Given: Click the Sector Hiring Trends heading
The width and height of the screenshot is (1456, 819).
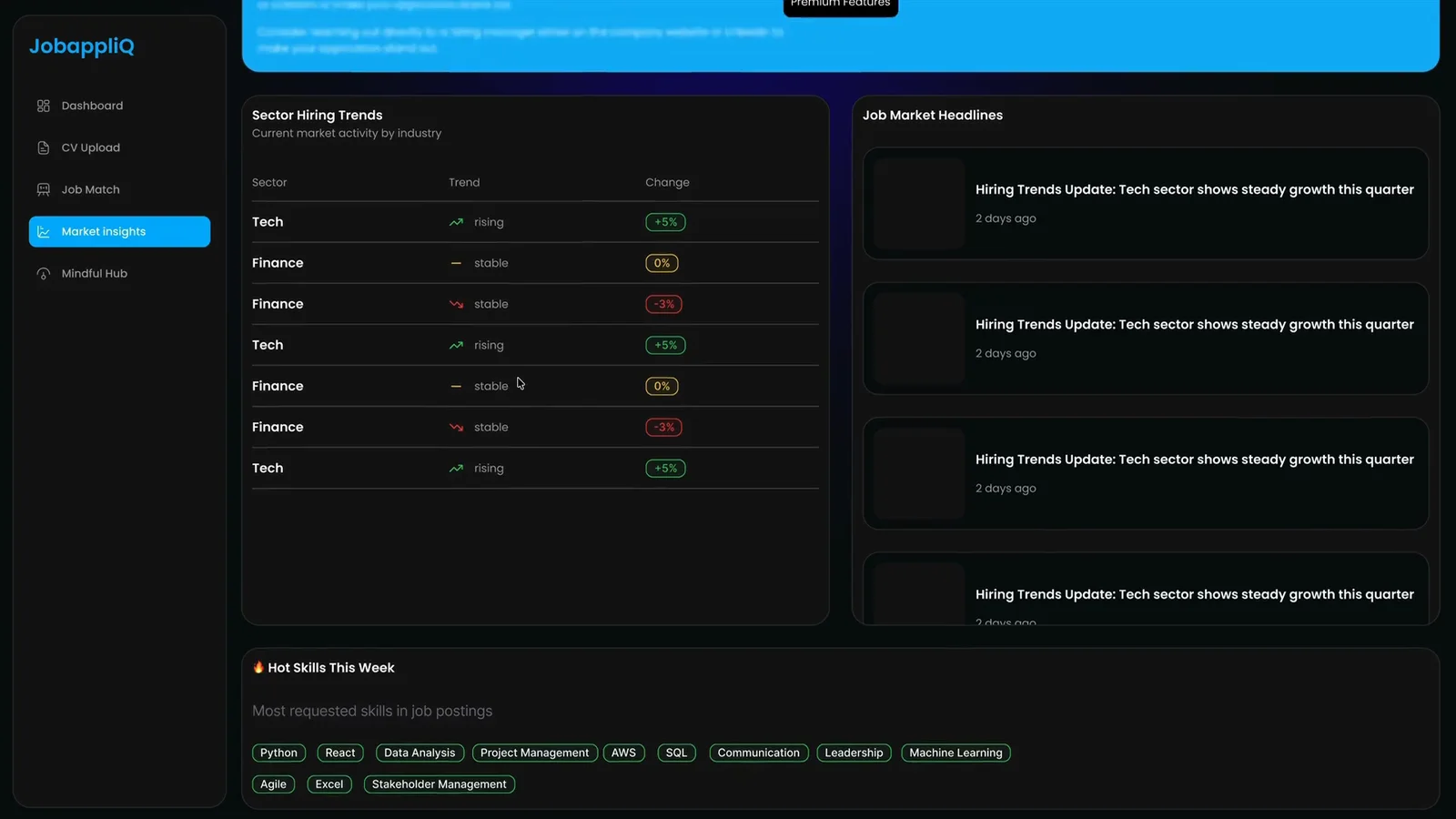Looking at the screenshot, I should tap(318, 115).
